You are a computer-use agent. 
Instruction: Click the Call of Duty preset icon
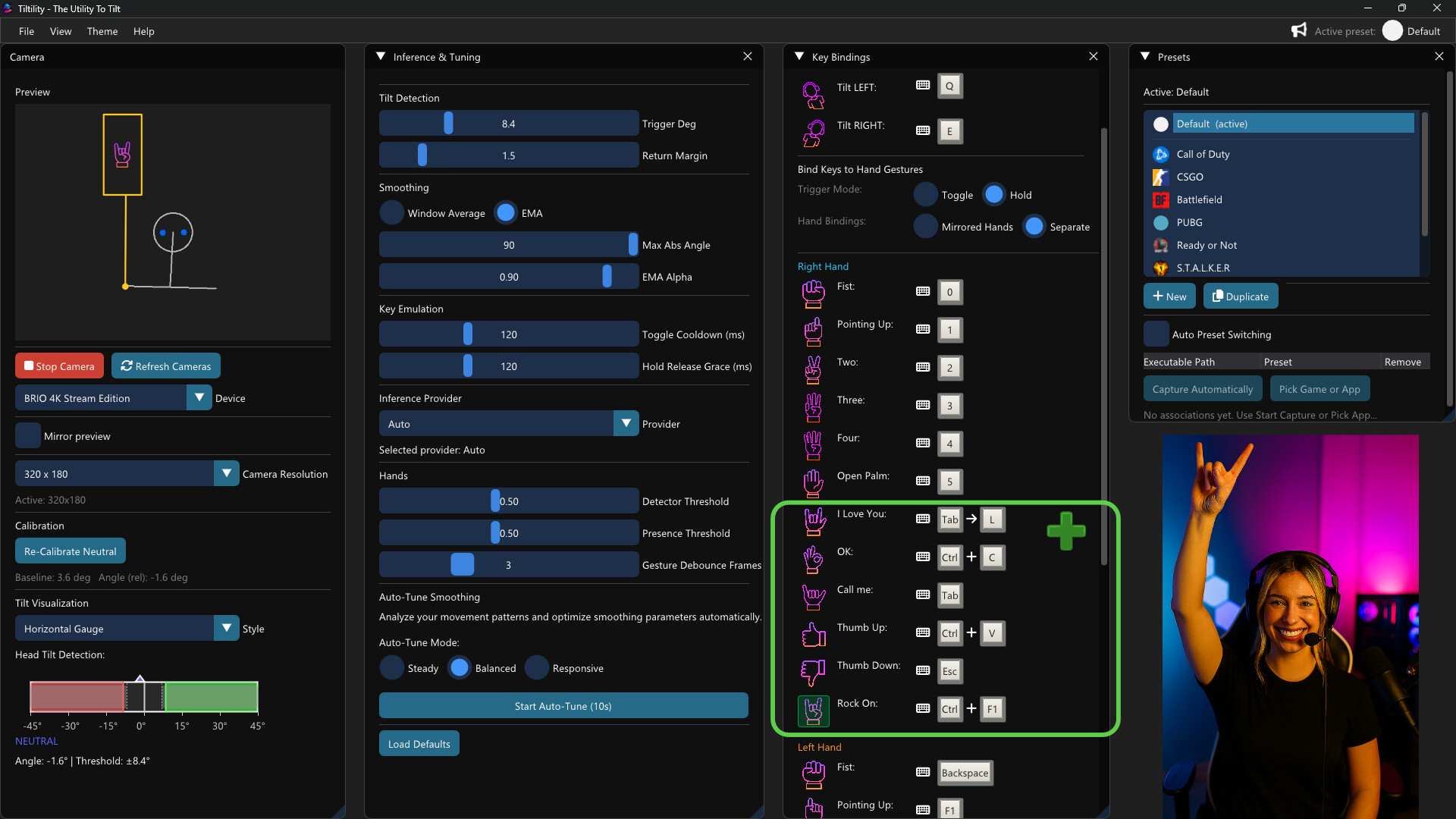coord(1161,154)
